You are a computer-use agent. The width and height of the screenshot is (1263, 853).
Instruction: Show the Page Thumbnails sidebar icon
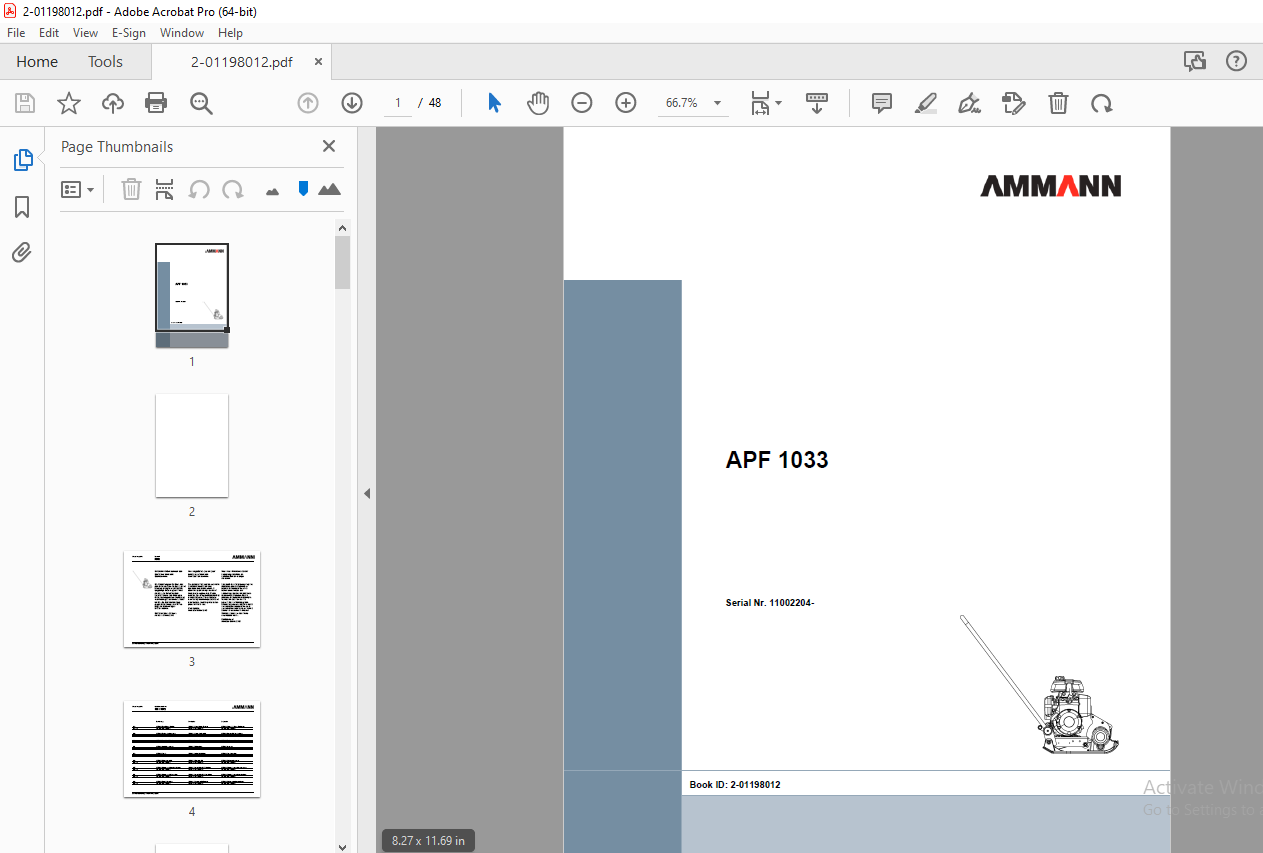pyautogui.click(x=22, y=159)
